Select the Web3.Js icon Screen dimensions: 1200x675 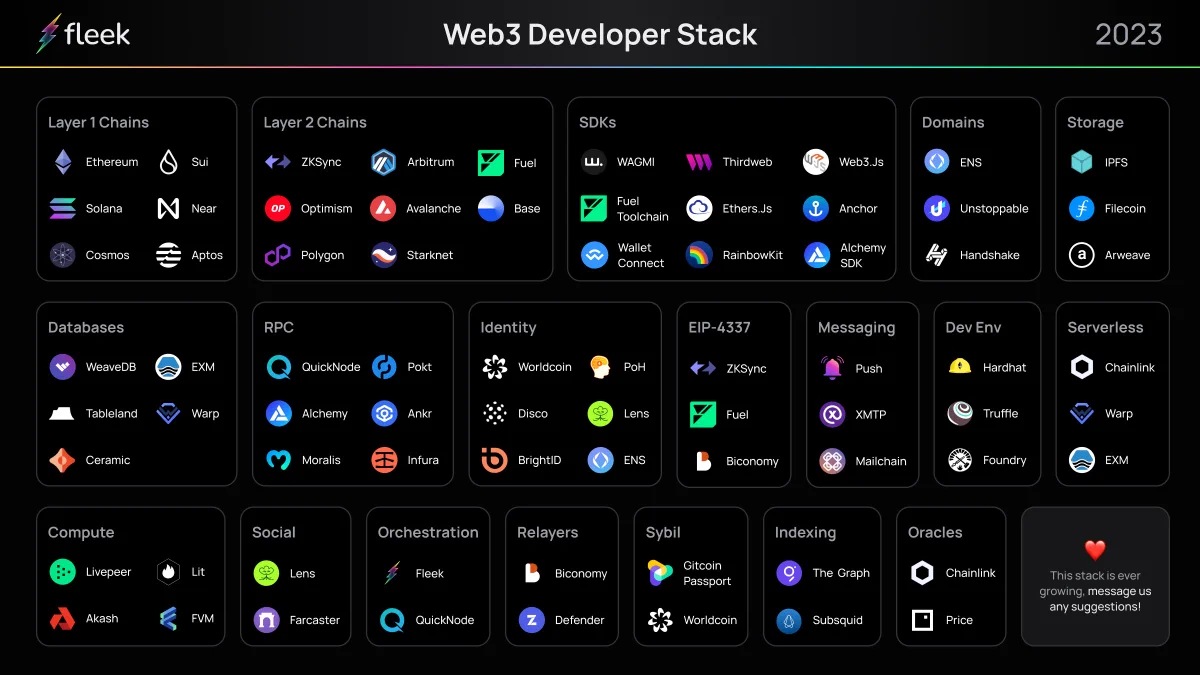[x=816, y=162]
